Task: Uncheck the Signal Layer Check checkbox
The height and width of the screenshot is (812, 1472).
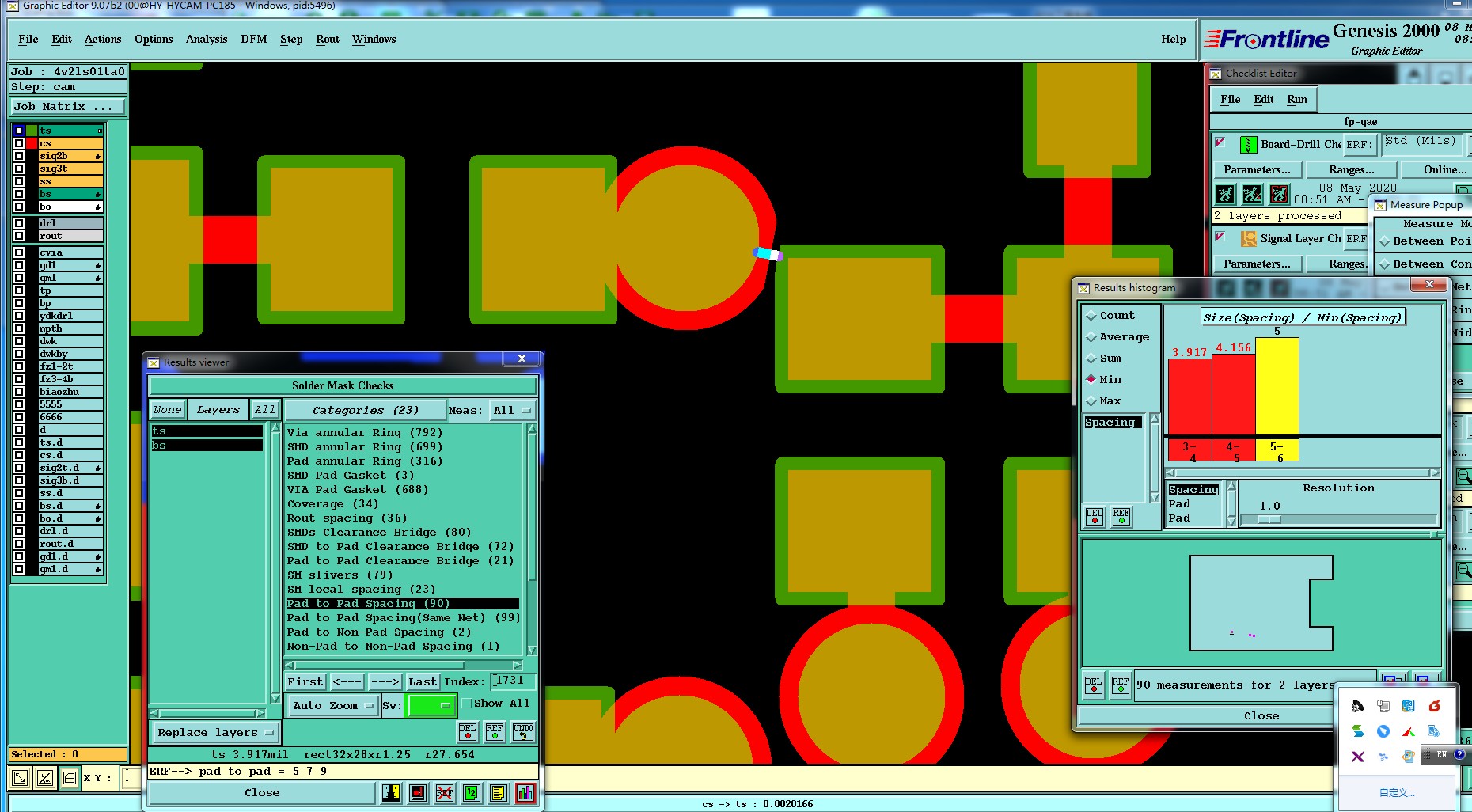Action: click(x=1220, y=236)
